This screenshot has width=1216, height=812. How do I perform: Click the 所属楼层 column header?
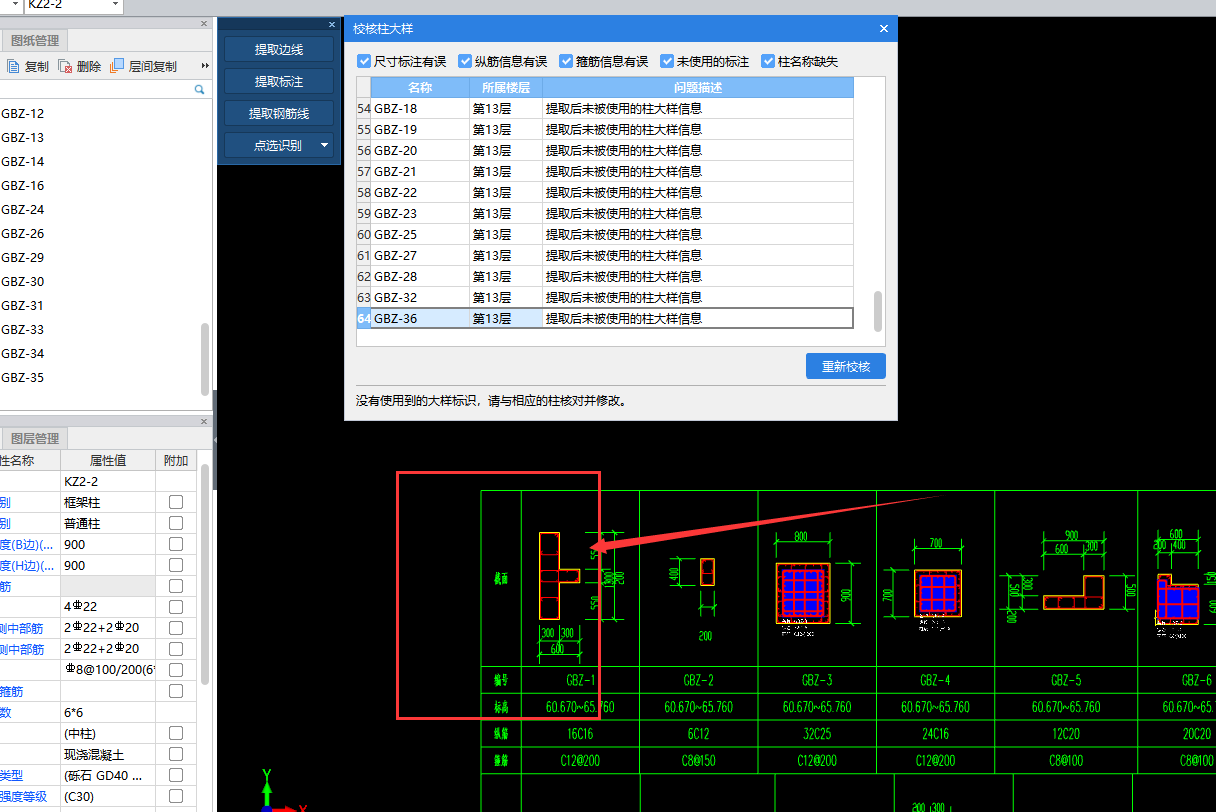[x=506, y=88]
